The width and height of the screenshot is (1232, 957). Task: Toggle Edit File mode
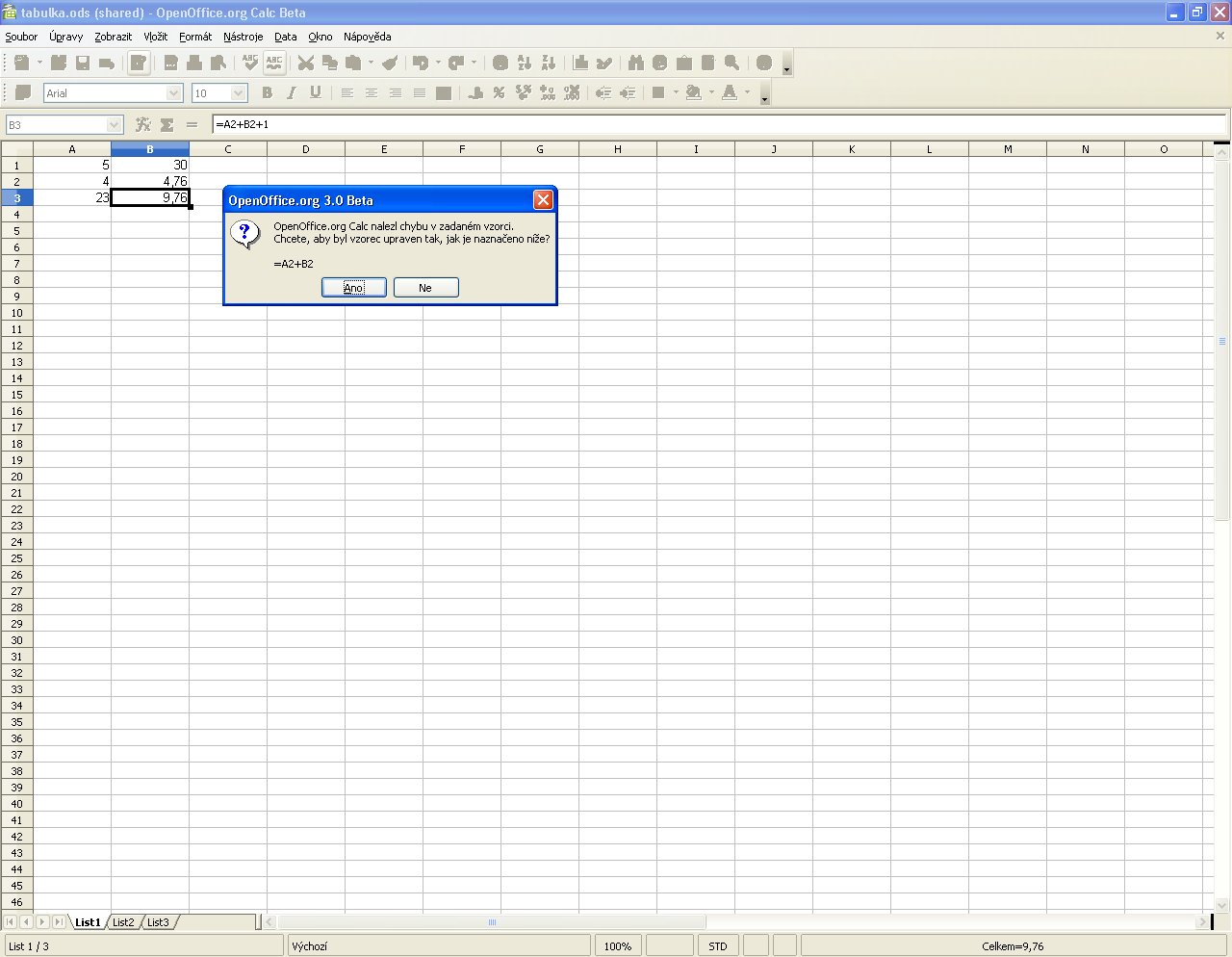[139, 63]
